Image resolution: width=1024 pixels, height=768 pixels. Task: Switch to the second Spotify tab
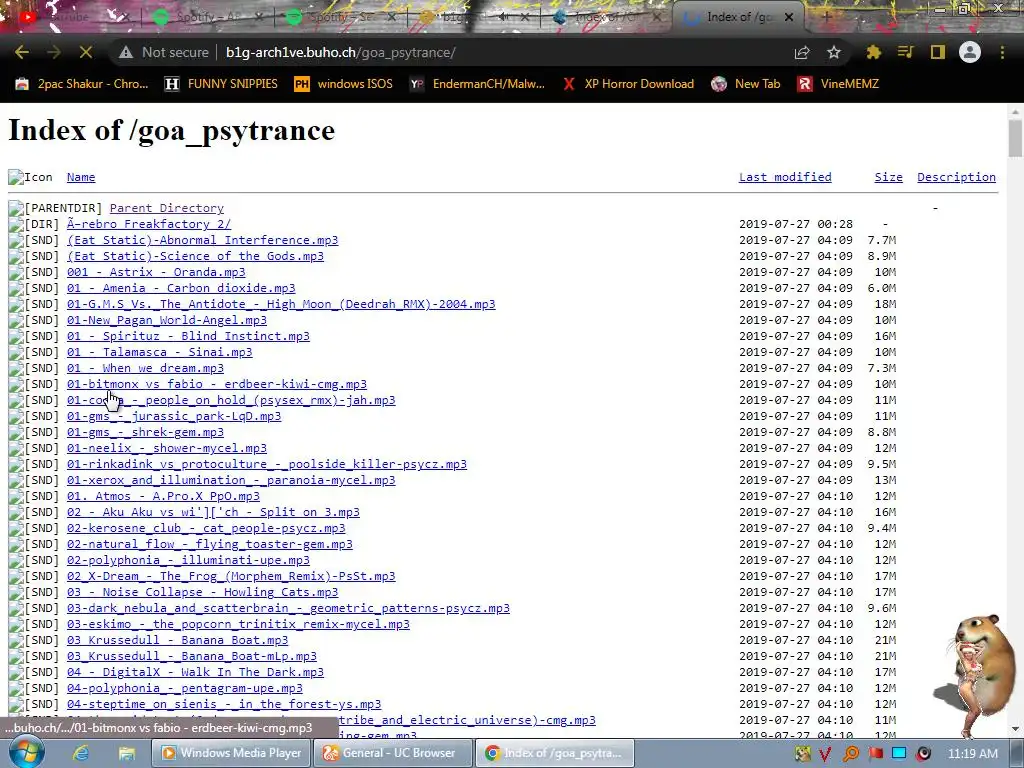pyautogui.click(x=341, y=17)
